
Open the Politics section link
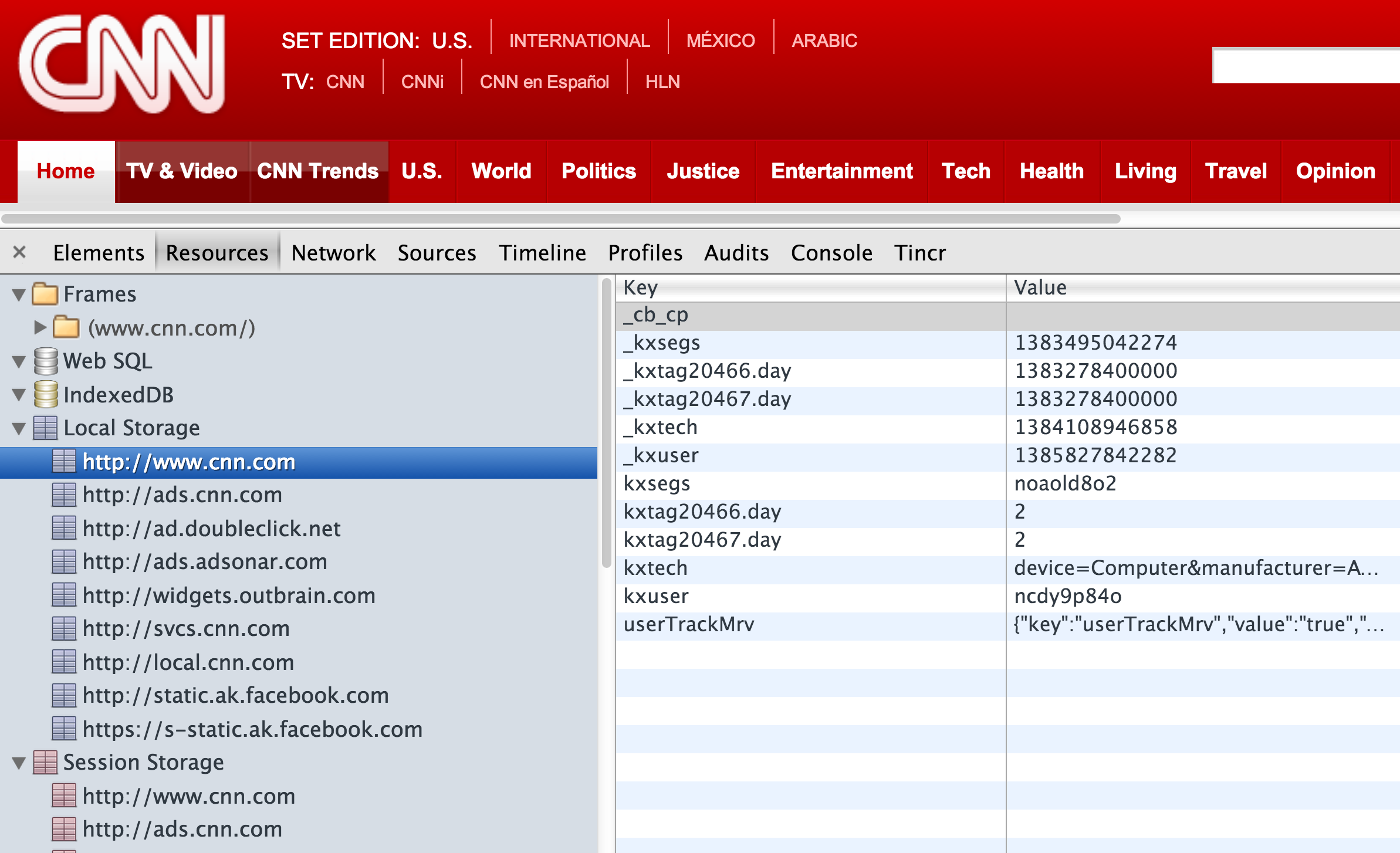[x=598, y=171]
